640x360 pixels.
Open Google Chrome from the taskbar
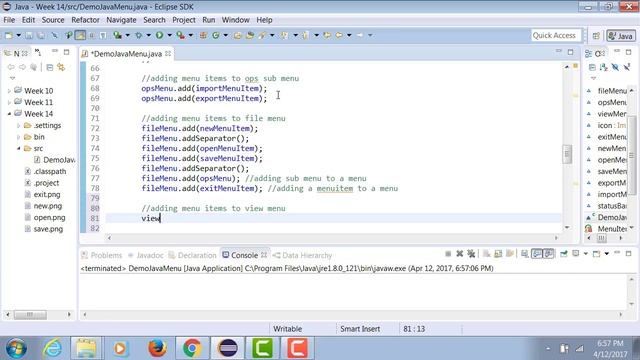coord(192,348)
